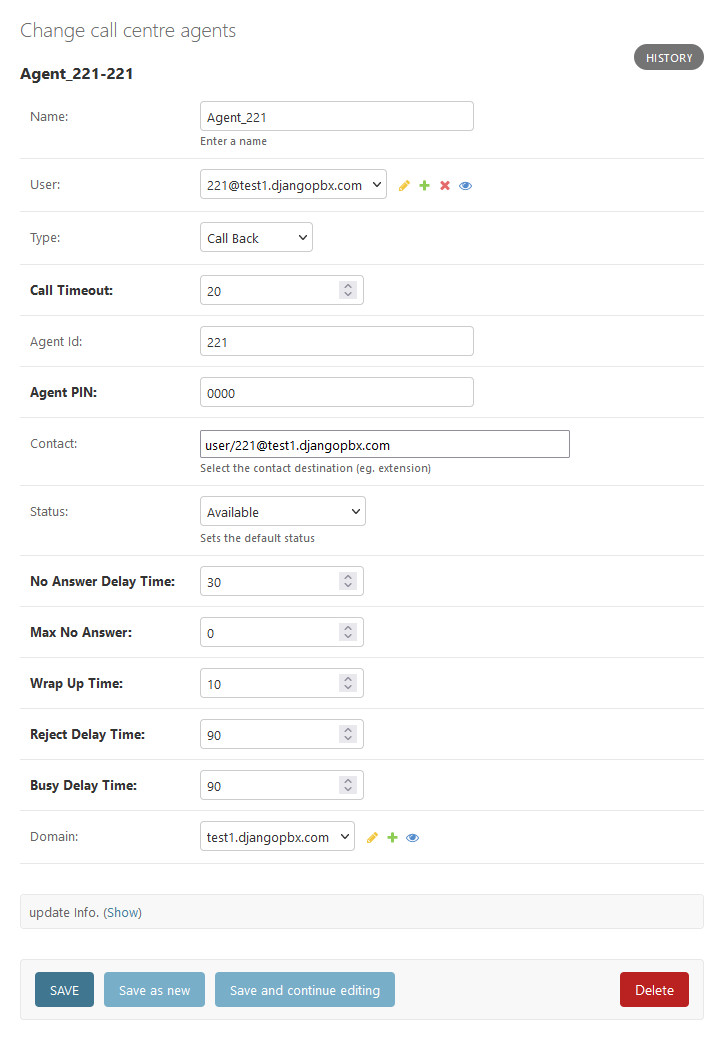Expand the Status dropdown set to Available
The width and height of the screenshot is (727, 1040).
[x=282, y=512]
